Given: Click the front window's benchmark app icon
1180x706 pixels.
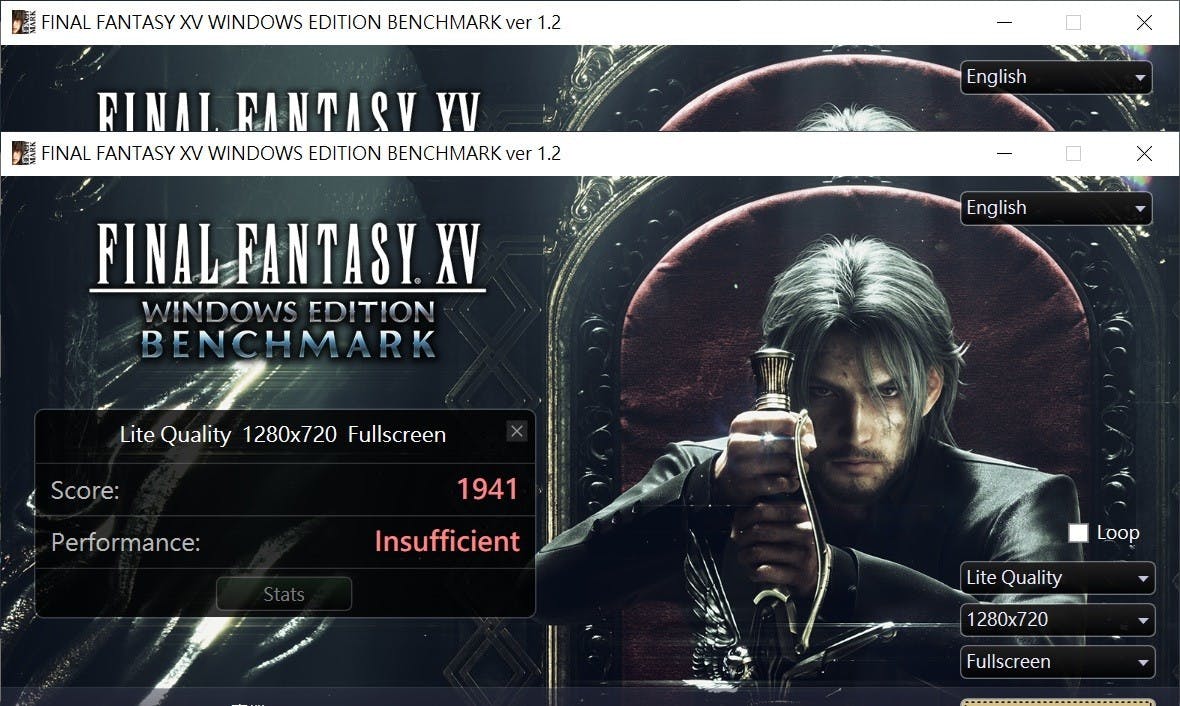Looking at the screenshot, I should click(23, 153).
